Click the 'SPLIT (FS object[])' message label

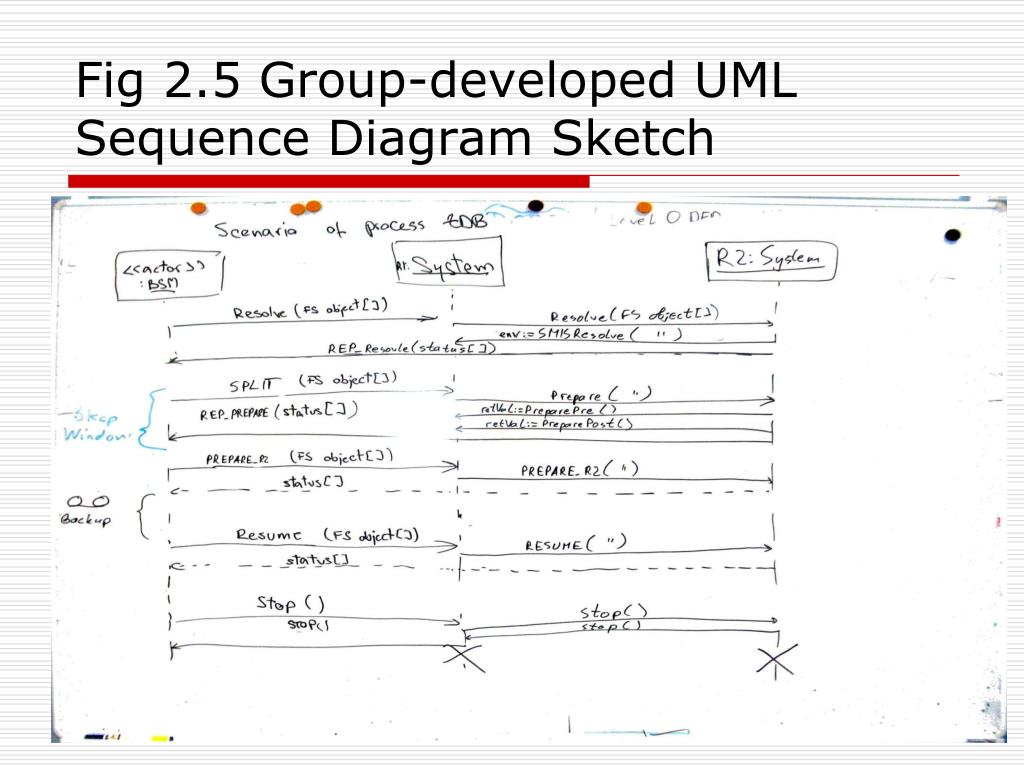[x=313, y=382]
